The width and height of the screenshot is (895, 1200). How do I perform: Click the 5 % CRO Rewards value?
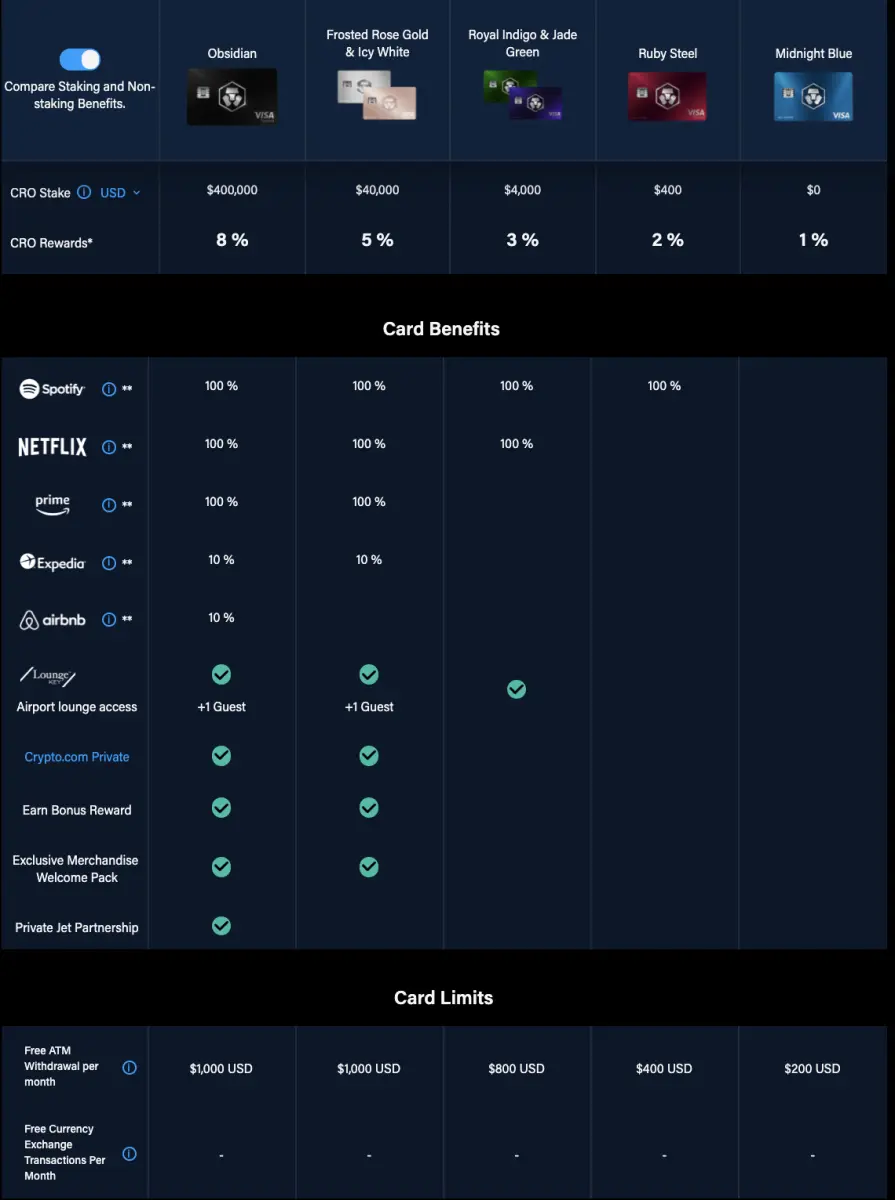point(377,240)
